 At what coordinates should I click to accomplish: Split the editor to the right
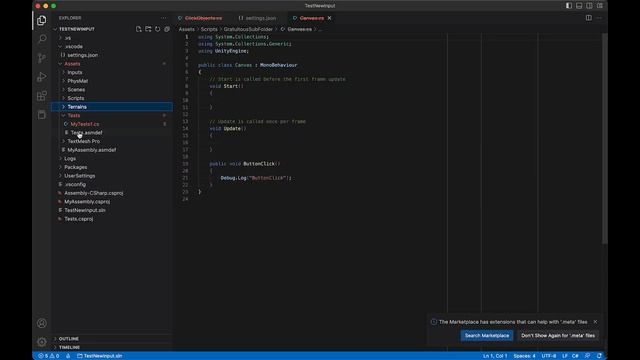589,18
